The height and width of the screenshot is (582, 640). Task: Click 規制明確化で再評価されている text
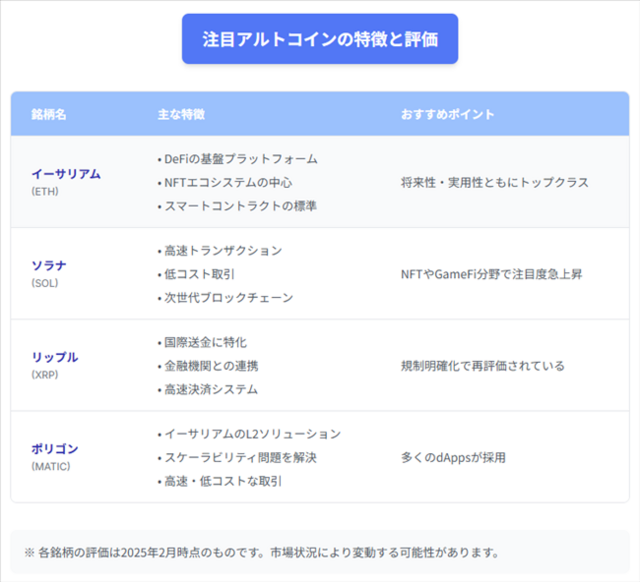tap(483, 366)
